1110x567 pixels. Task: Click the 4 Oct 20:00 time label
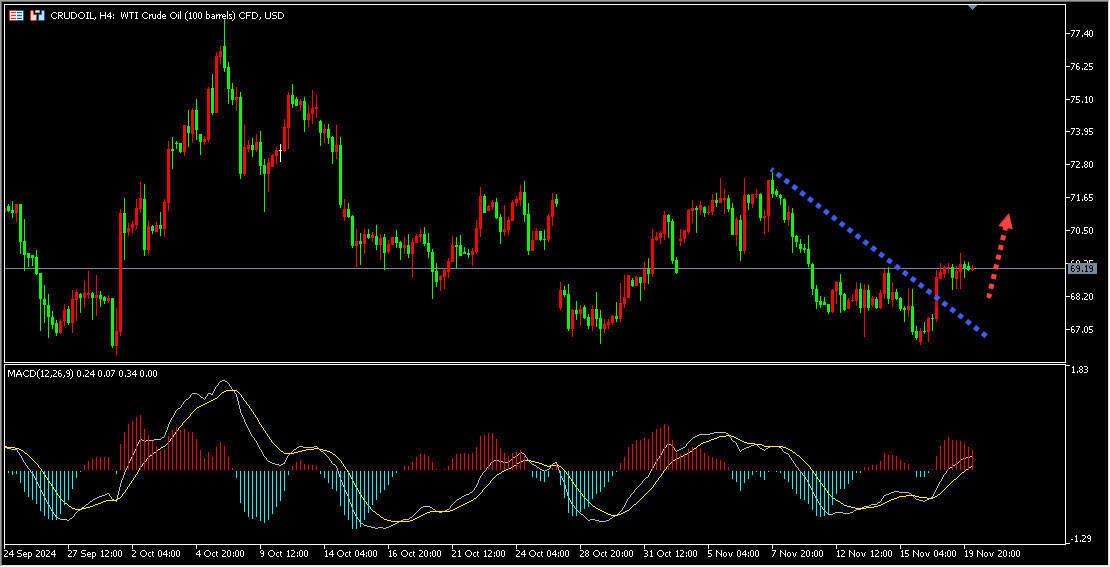220,552
